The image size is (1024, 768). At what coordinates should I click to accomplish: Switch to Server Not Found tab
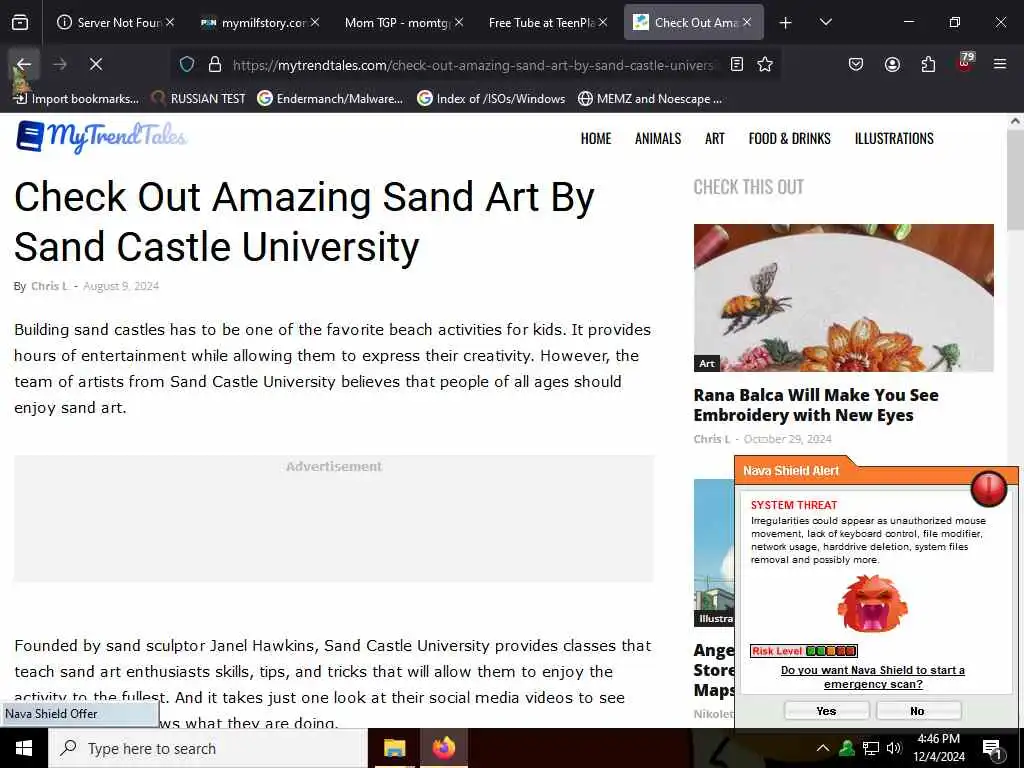coord(113,23)
